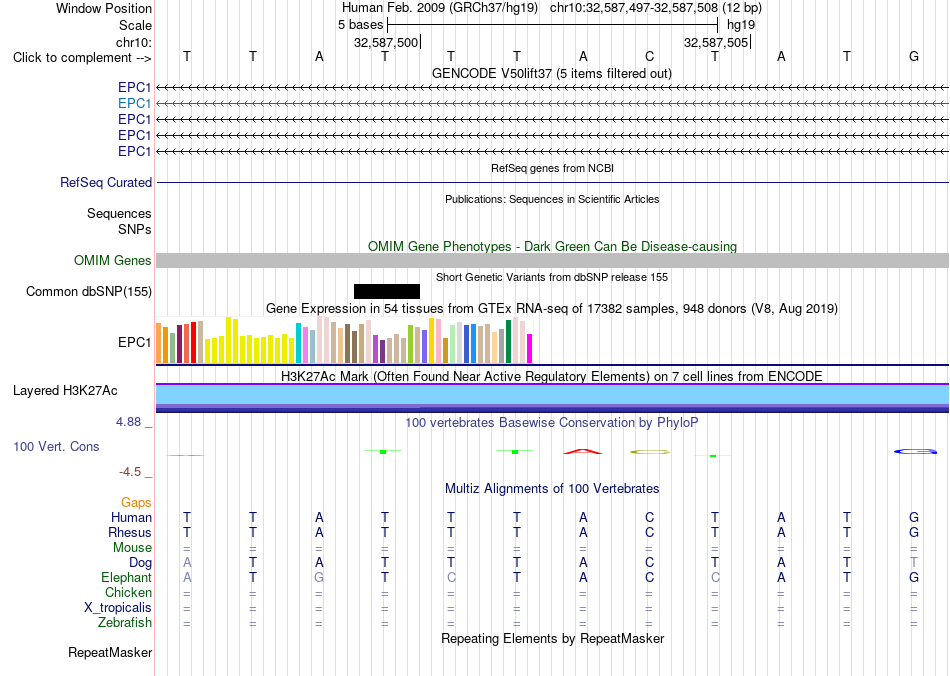Select the 'chr10:' ruler label
This screenshot has height=676, width=950.
pyautogui.click(x=134, y=42)
